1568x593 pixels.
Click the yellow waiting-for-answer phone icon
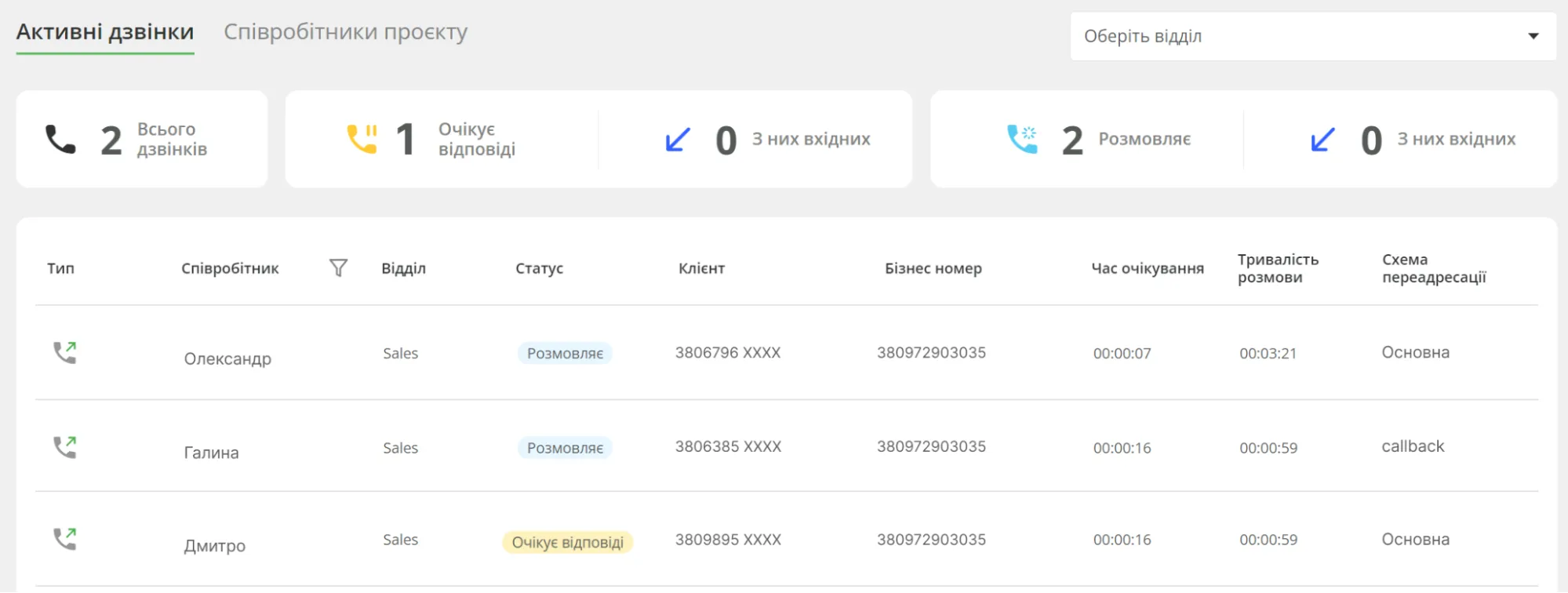click(x=362, y=140)
